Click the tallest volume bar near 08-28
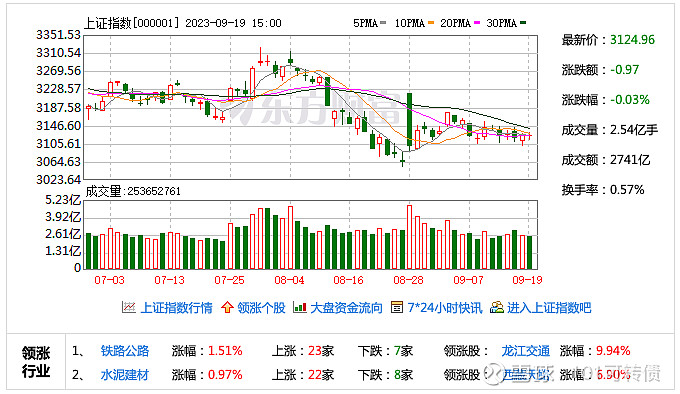The width and height of the screenshot is (680, 394). [409, 237]
